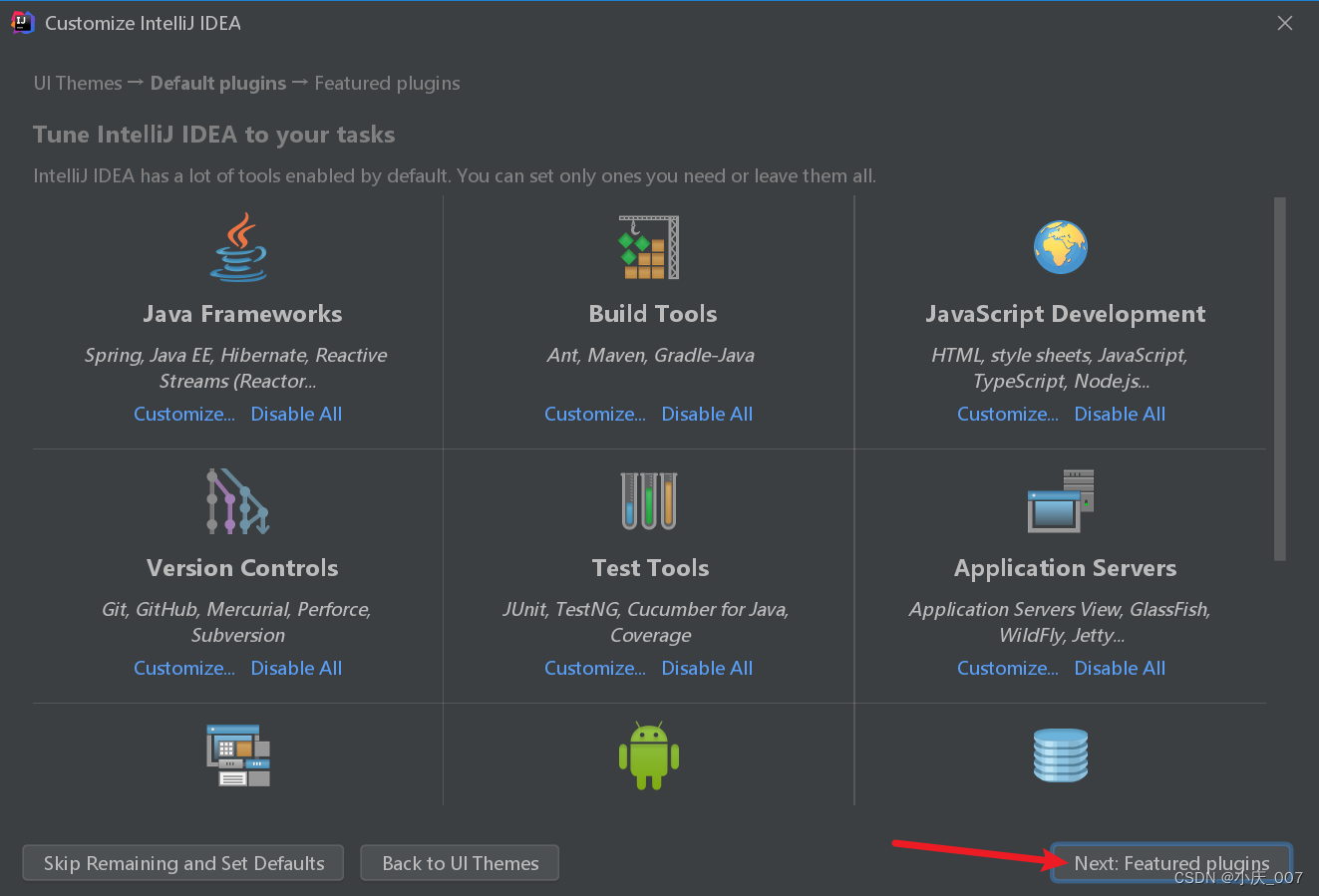Select the Application Servers icon
The width and height of the screenshot is (1319, 896).
click(1060, 501)
